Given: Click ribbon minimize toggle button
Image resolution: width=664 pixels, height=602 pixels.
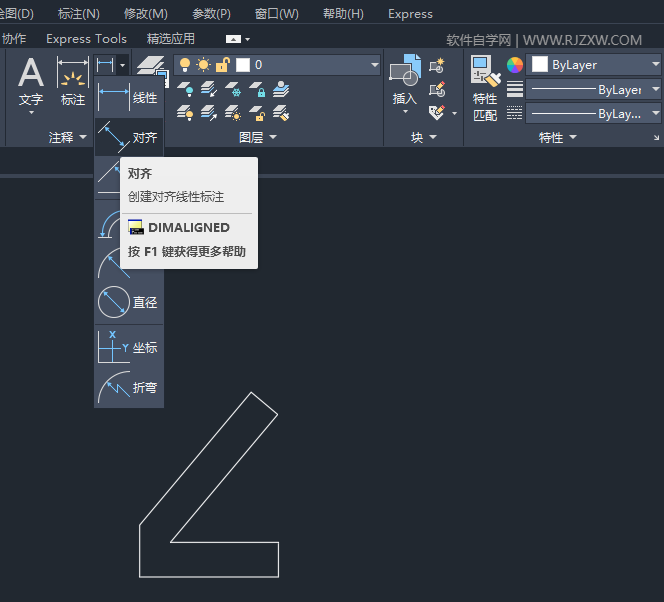Looking at the screenshot, I should pyautogui.click(x=233, y=39).
